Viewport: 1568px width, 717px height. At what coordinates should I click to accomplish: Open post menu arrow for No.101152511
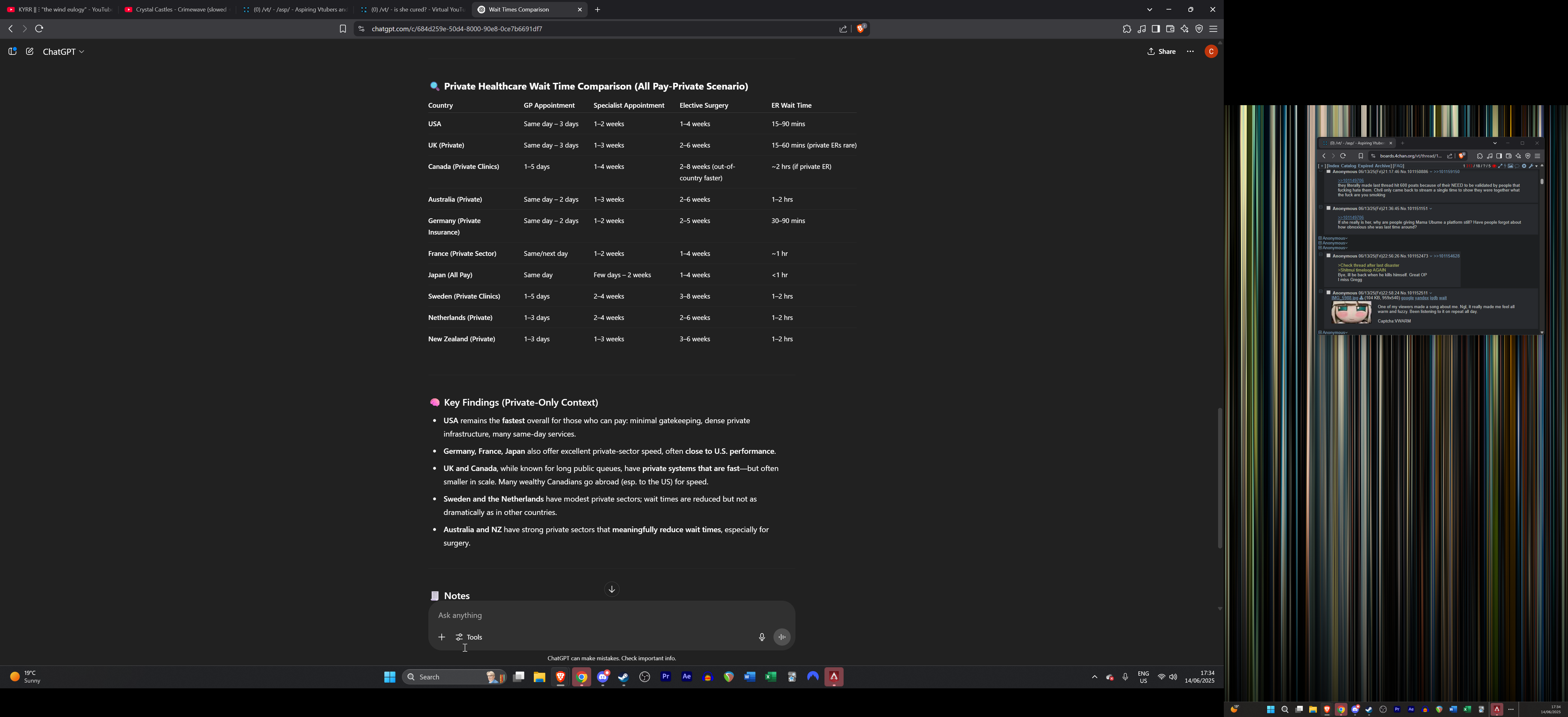click(1431, 293)
